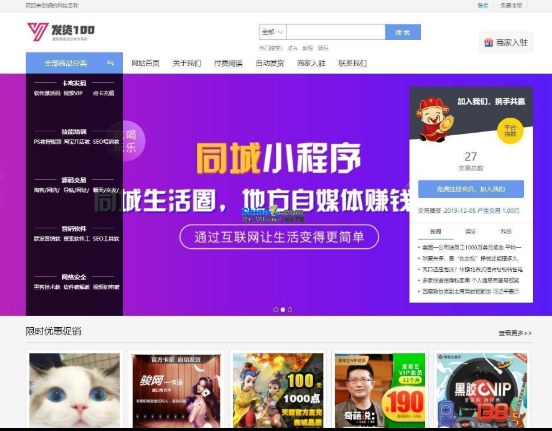Image resolution: width=552 pixels, height=431 pixels.
Task: Click the 免费注册会员，加入我们 button
Action: tap(471, 189)
